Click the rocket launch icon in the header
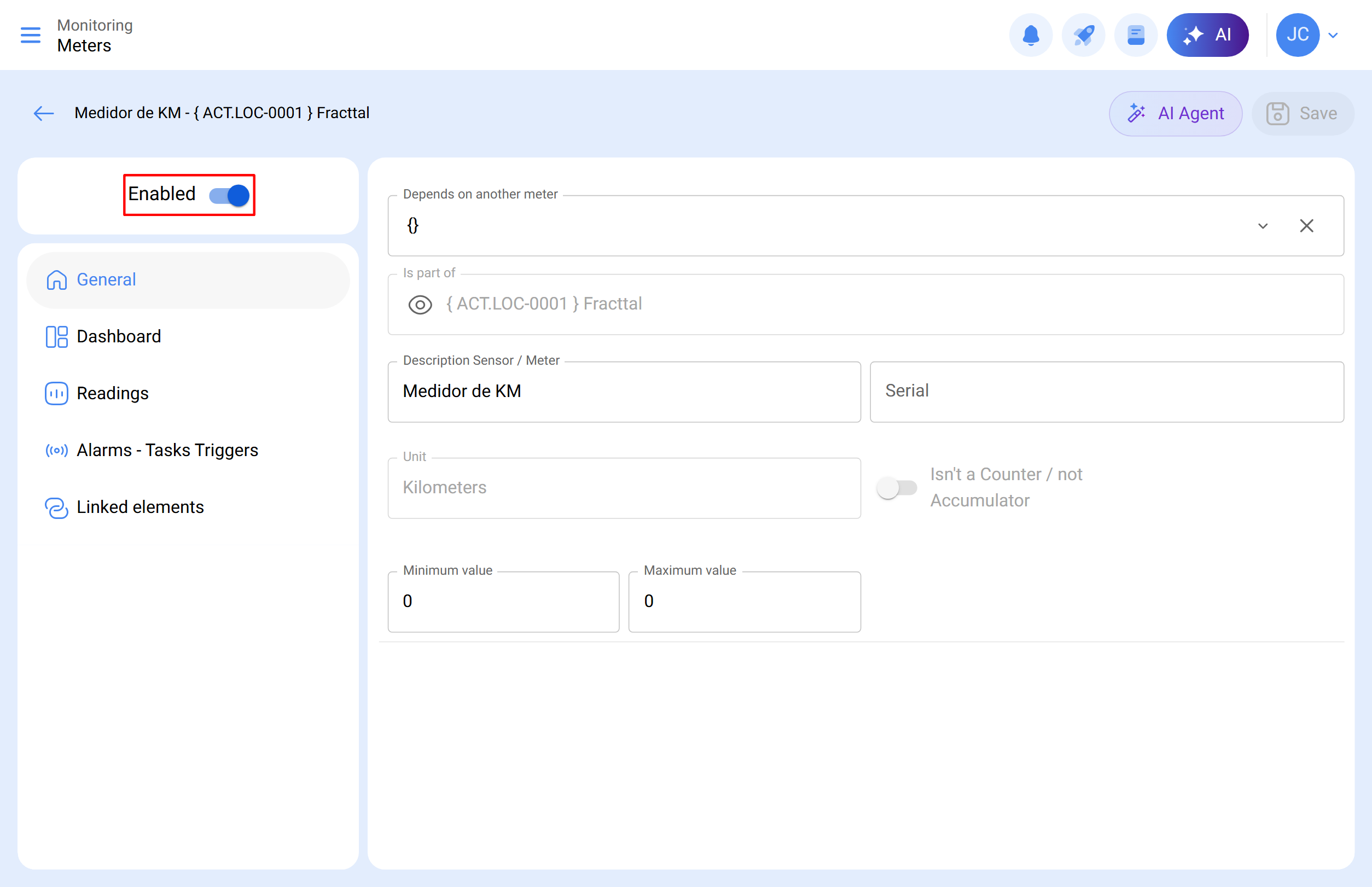Image resolution: width=1372 pixels, height=887 pixels. click(x=1083, y=34)
